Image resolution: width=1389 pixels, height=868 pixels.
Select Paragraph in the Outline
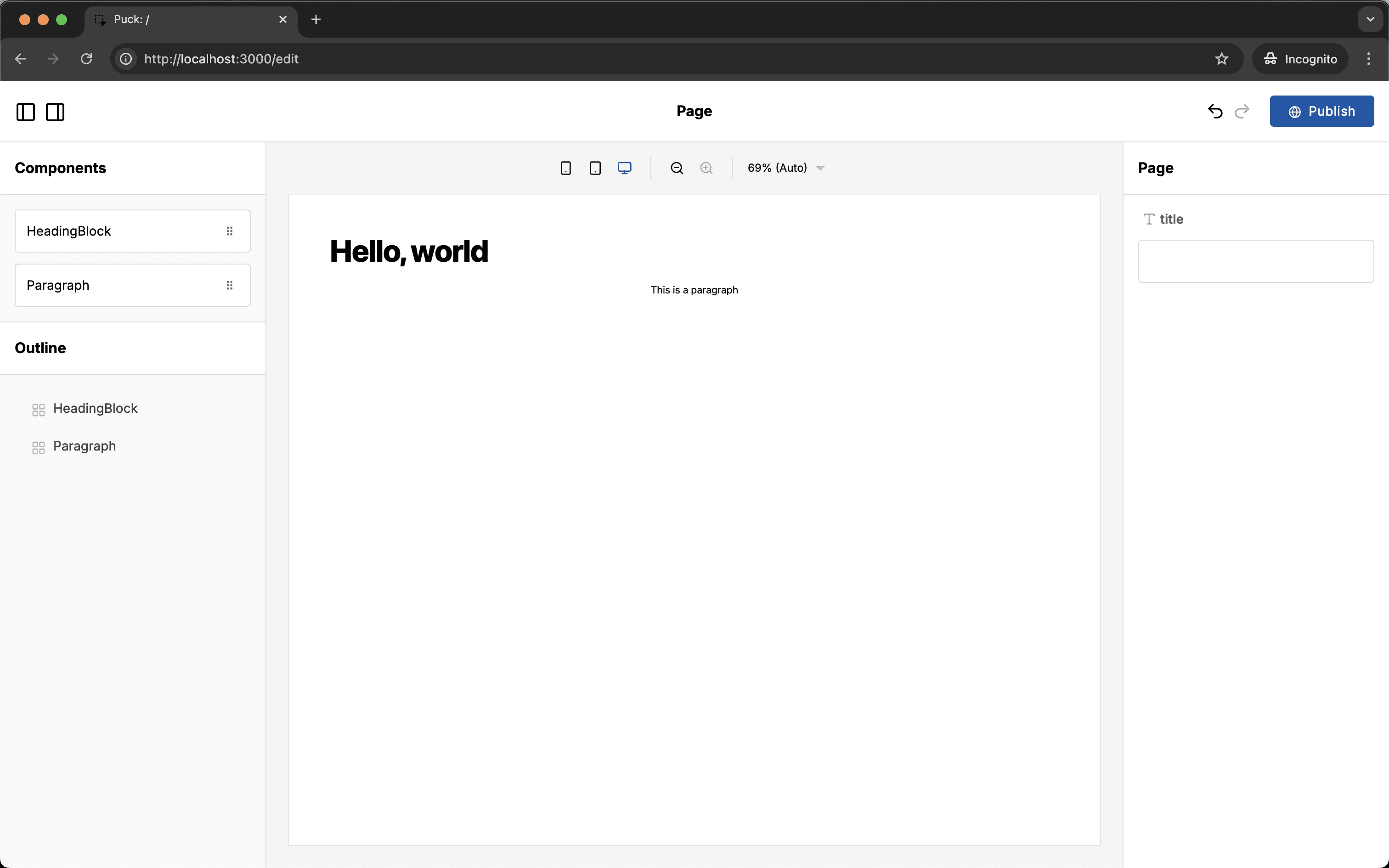pyautogui.click(x=85, y=446)
